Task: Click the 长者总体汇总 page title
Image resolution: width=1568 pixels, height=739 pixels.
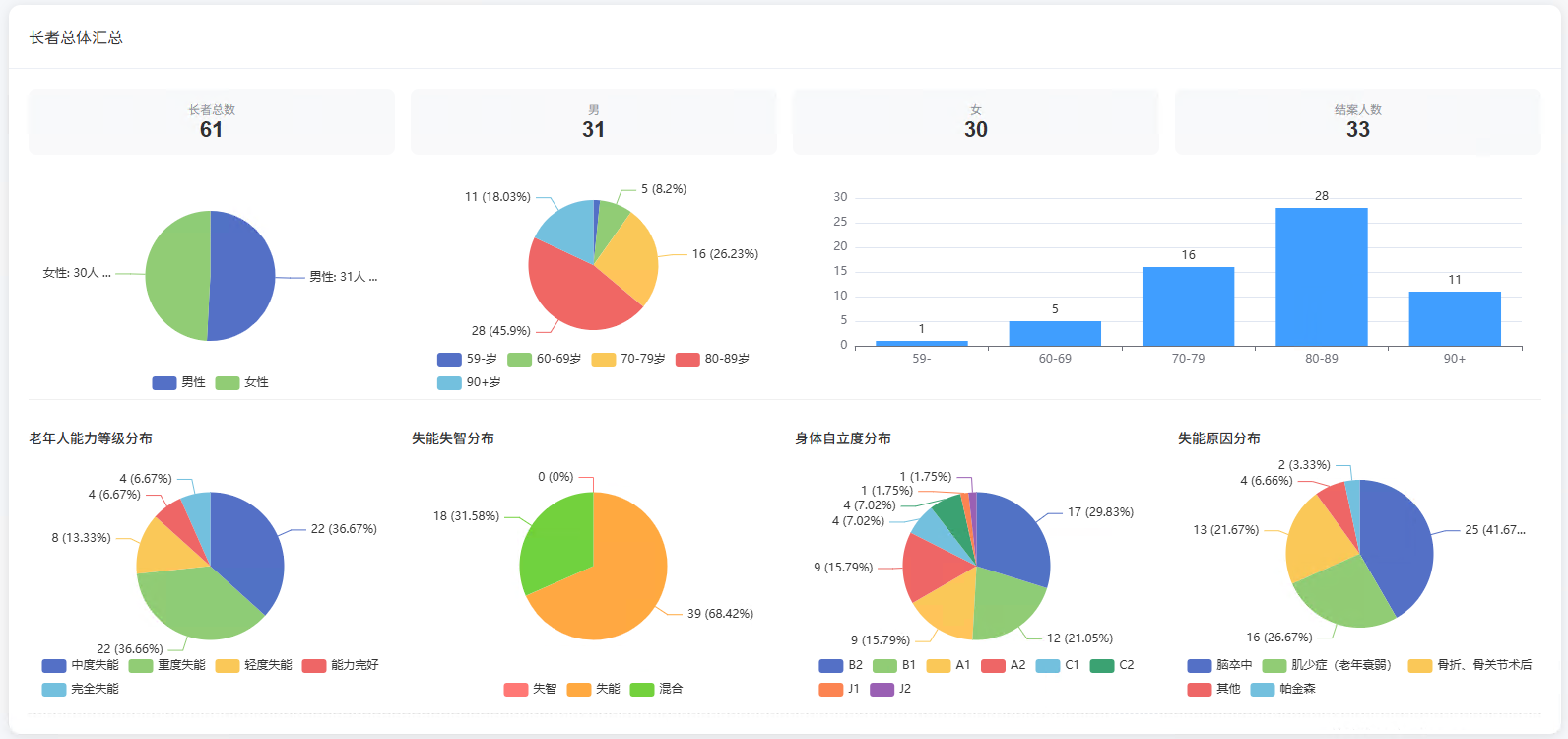Action: point(76,37)
